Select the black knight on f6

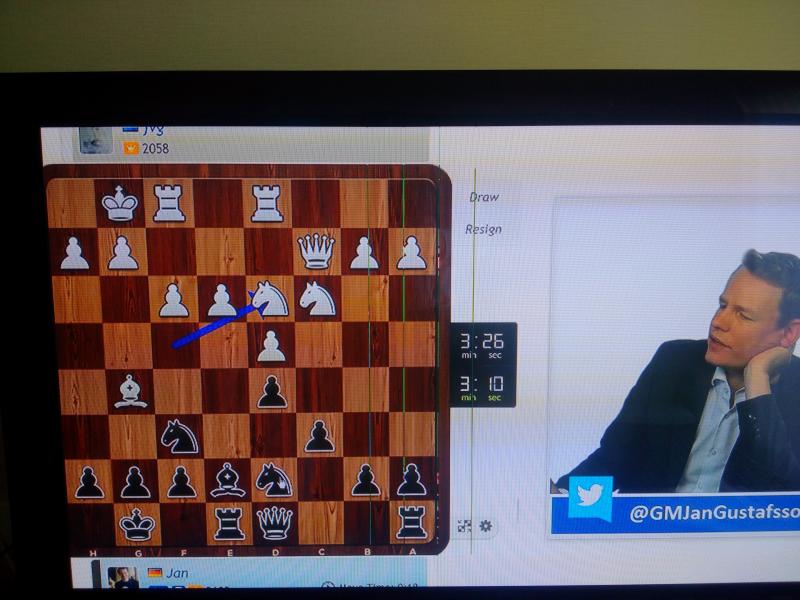[x=178, y=435]
